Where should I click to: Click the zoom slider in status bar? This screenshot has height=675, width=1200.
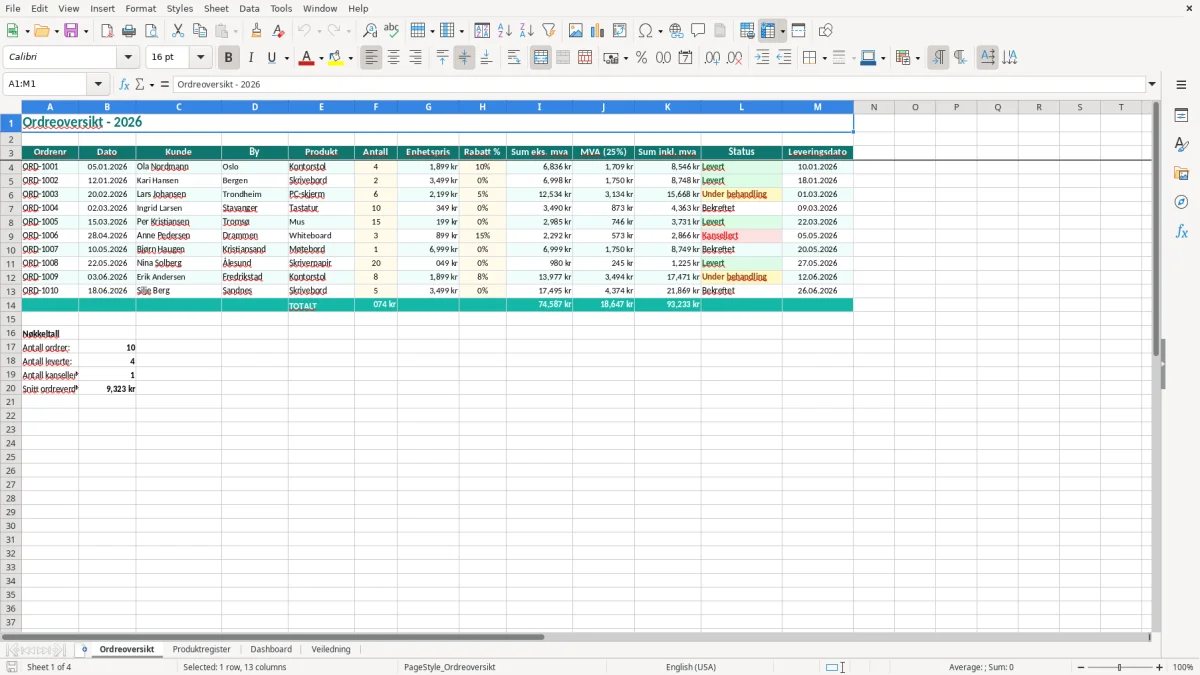[x=1119, y=667]
